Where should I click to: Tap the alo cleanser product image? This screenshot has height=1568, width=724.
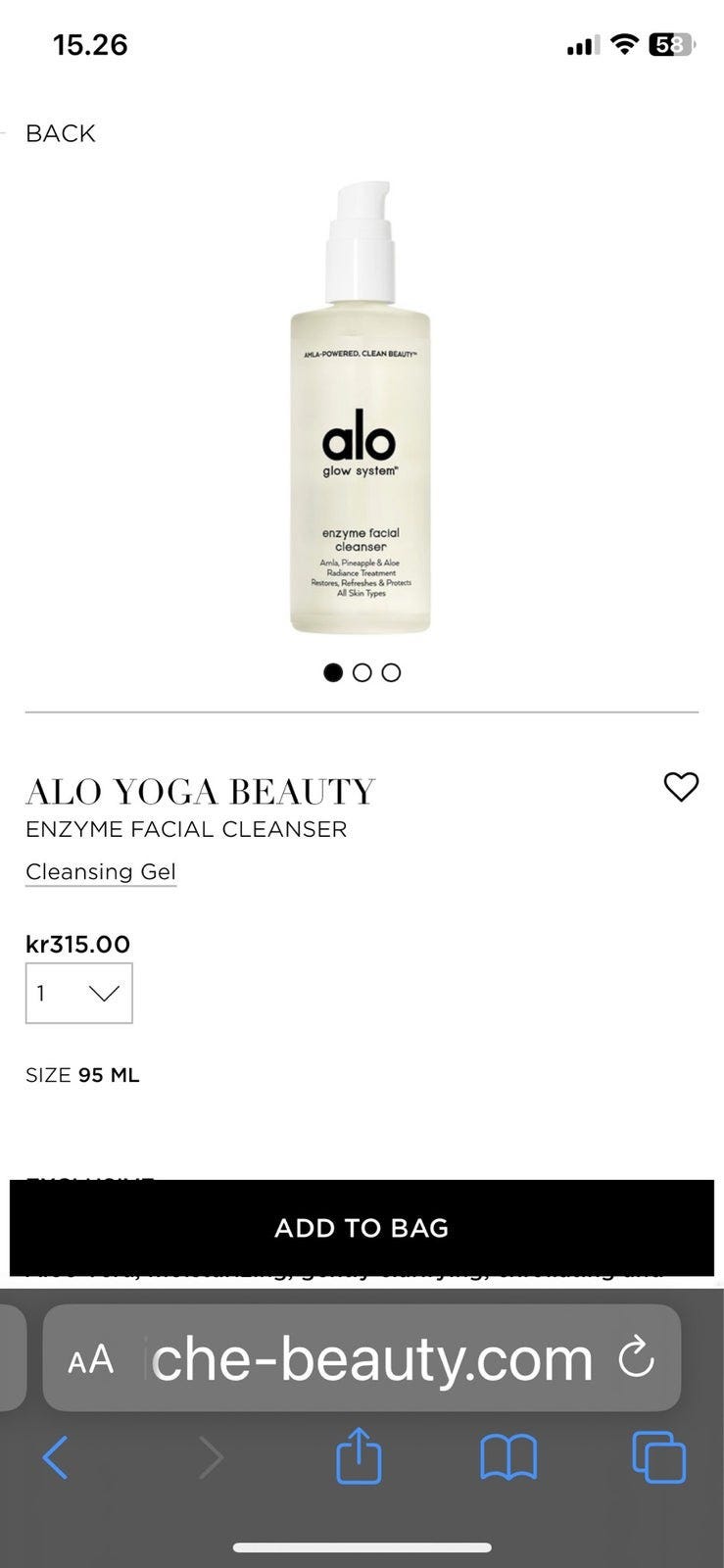point(361,407)
